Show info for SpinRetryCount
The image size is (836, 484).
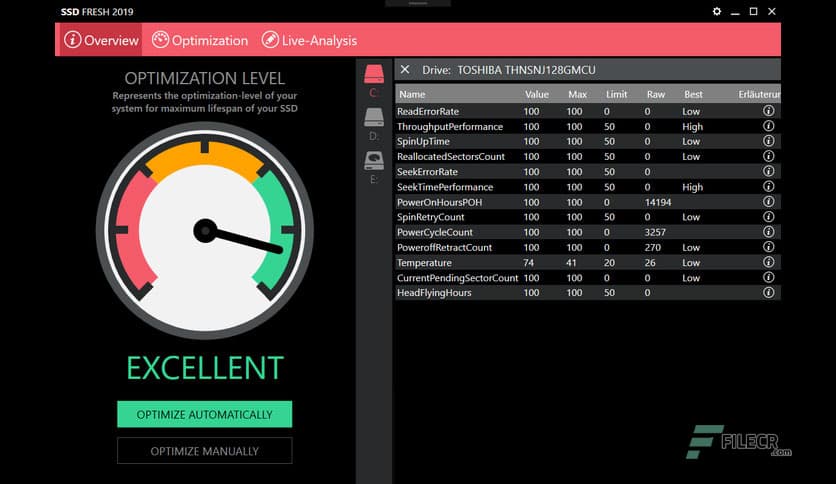coord(768,217)
